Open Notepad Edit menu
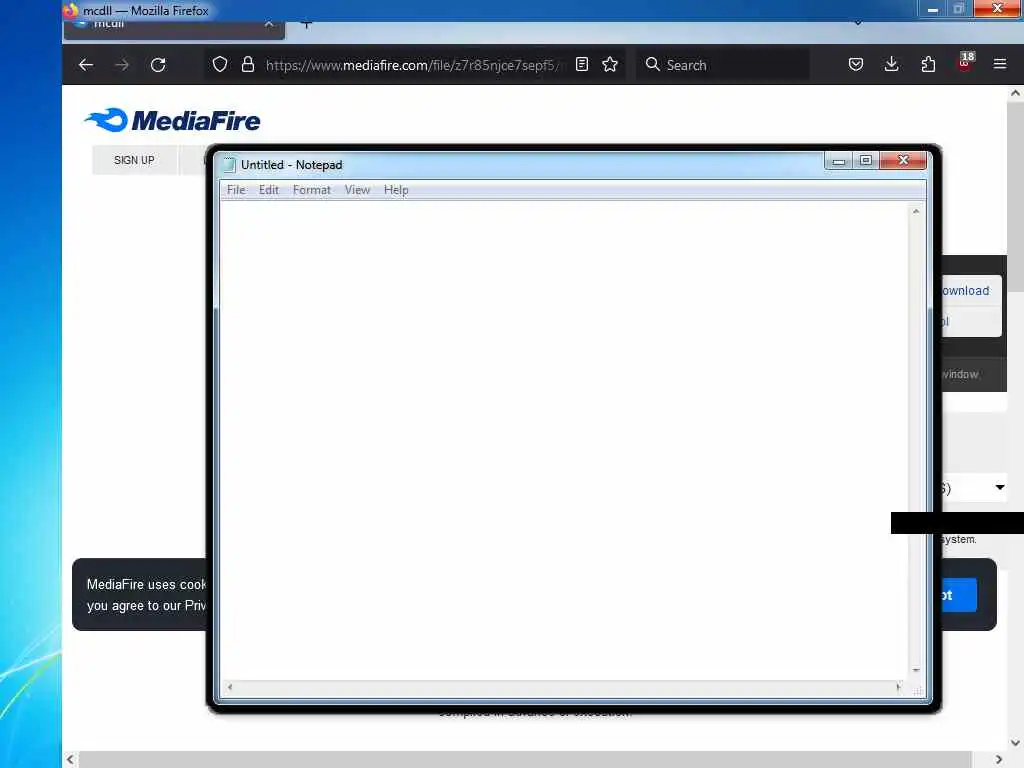Viewport: 1024px width, 768px height. (268, 190)
